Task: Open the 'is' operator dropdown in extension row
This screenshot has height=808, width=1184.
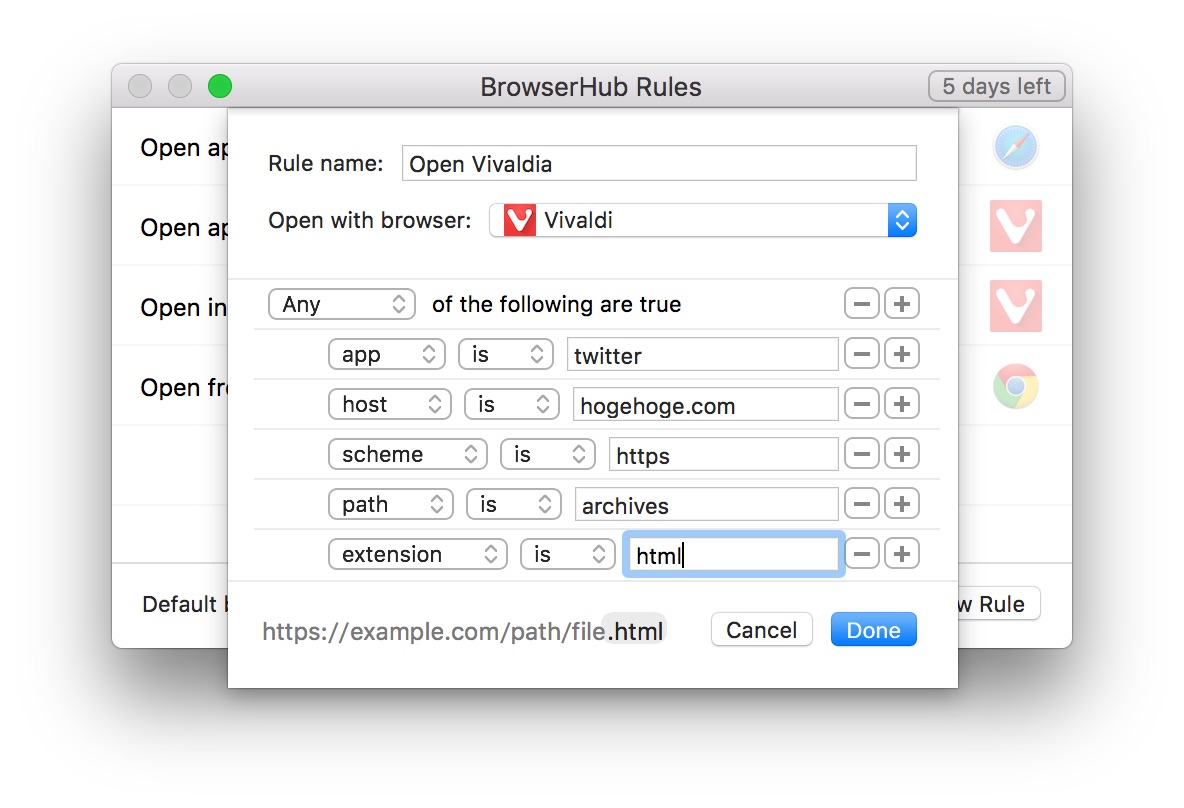Action: 568,554
